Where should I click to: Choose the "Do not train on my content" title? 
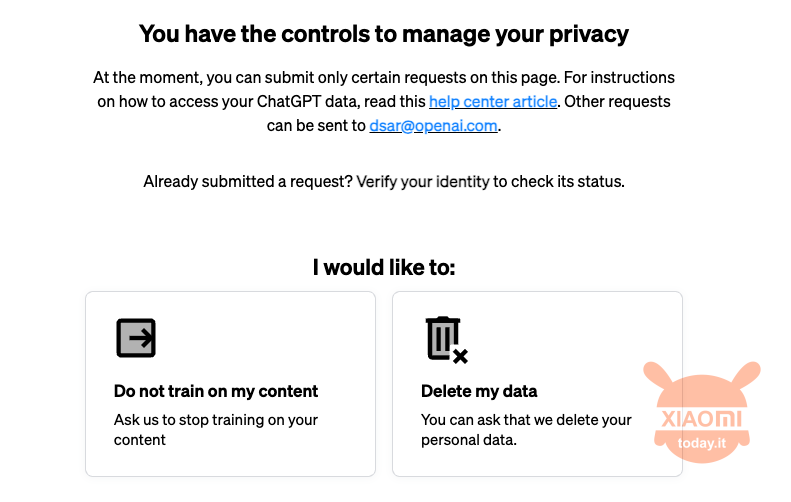(x=216, y=391)
